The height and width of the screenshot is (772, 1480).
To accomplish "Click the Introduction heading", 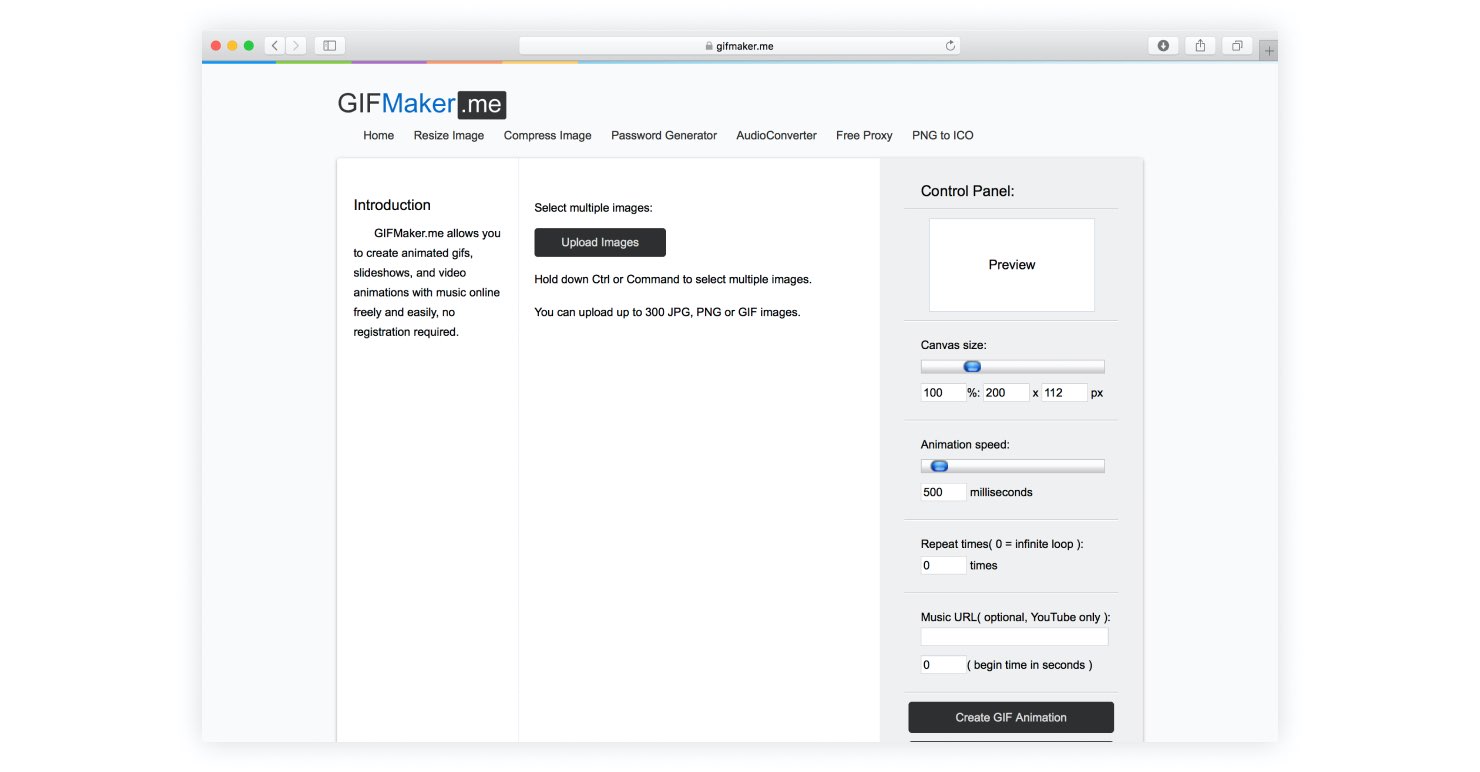I will [x=392, y=205].
